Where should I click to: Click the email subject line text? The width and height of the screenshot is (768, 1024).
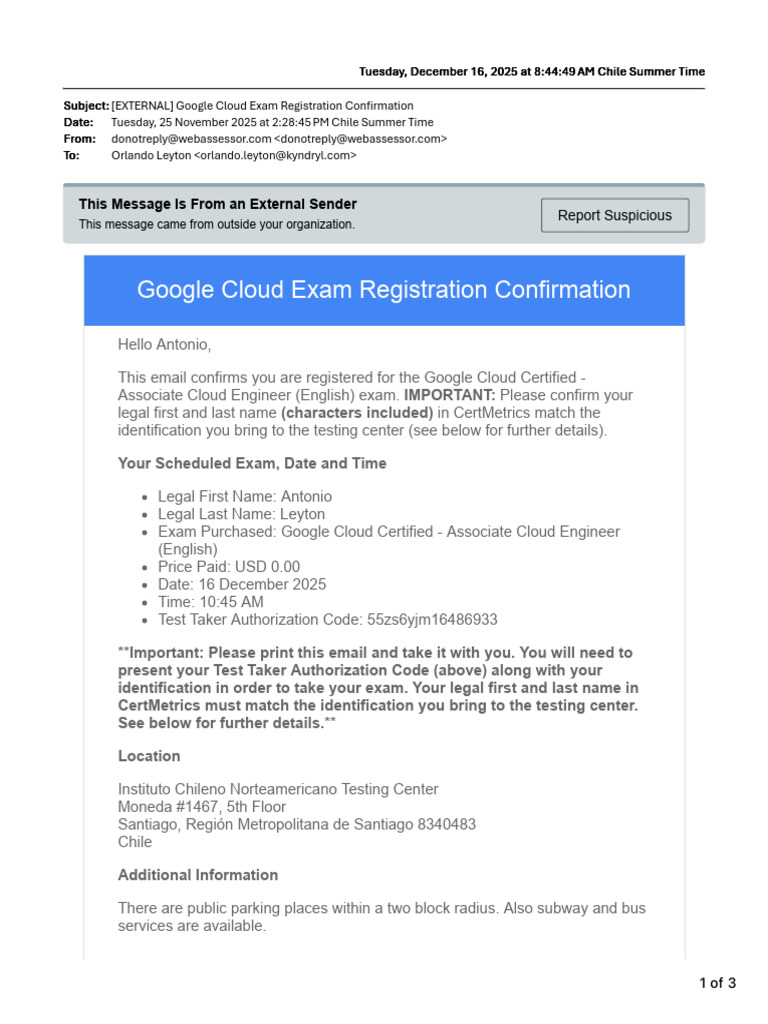[x=262, y=105]
